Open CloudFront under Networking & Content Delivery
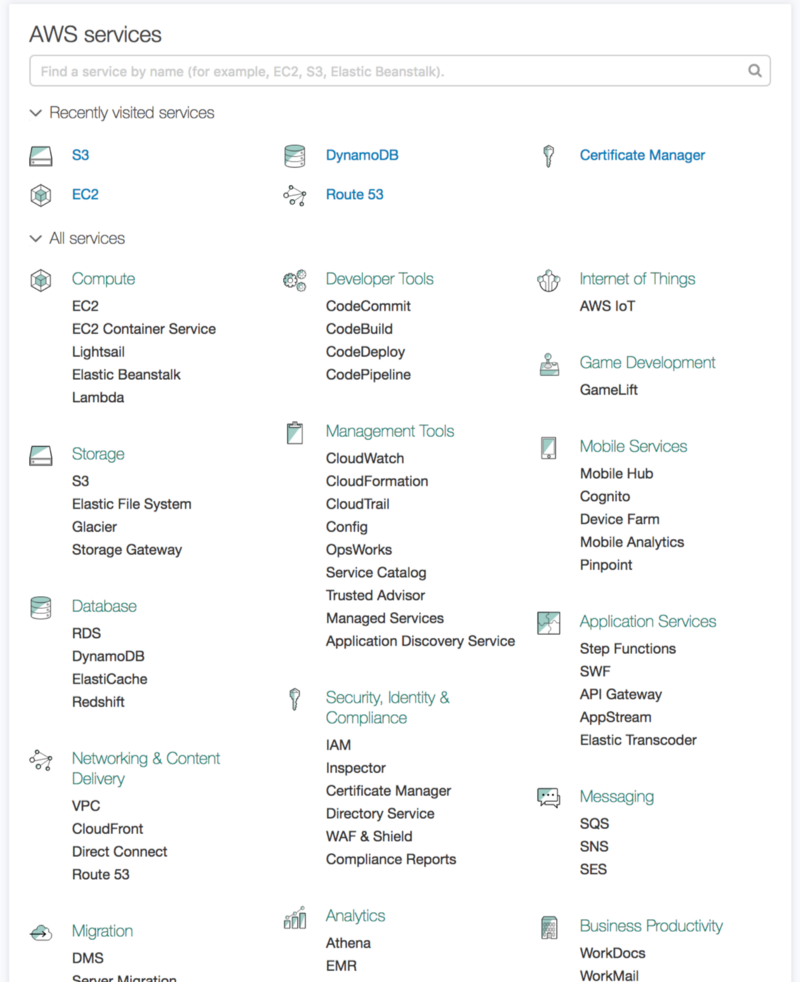The height and width of the screenshot is (982, 800). [107, 829]
